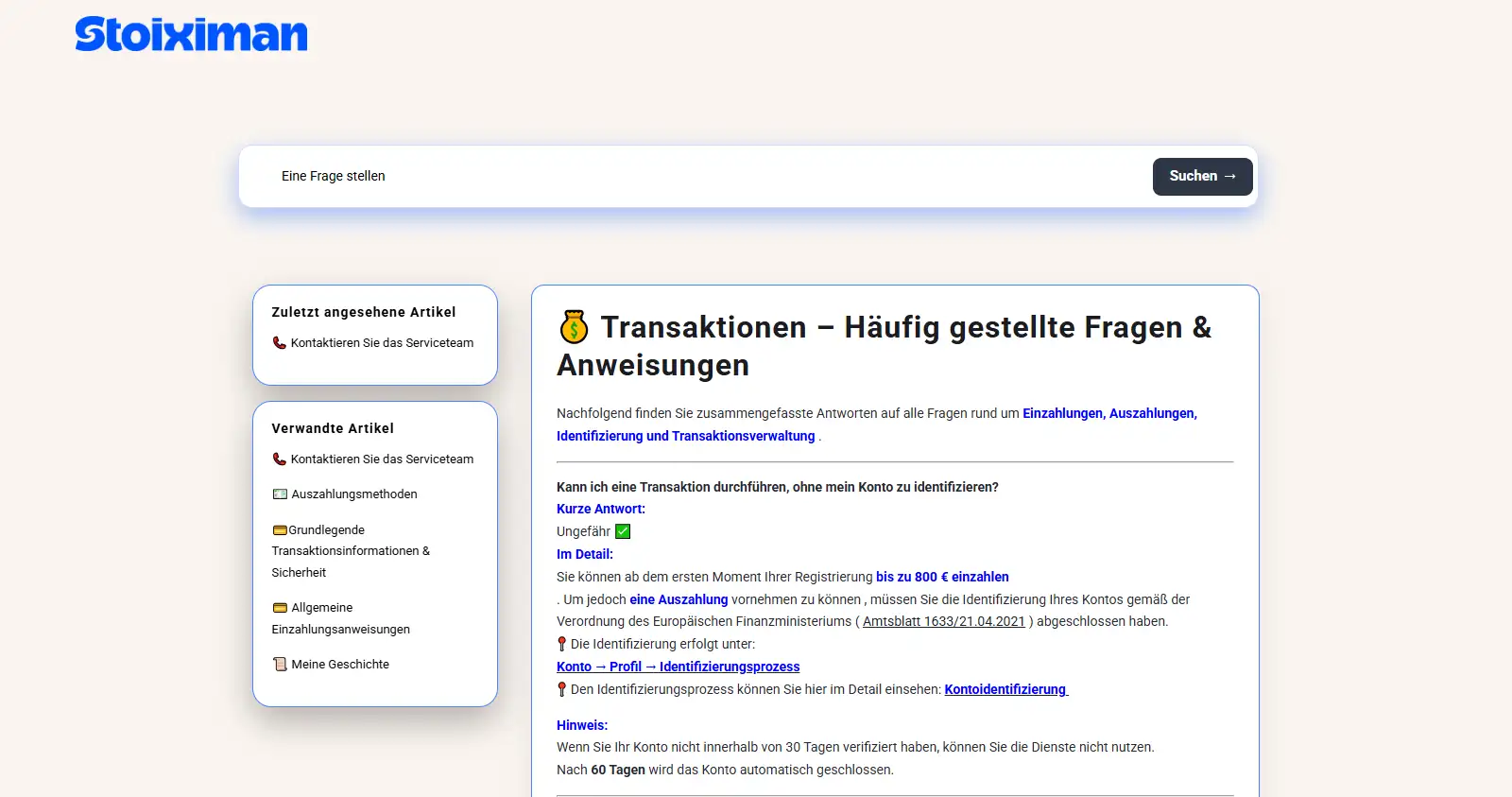This screenshot has width=1512, height=797.
Task: Click the phone icon under Zuletzt angesehene Artikel
Action: click(280, 343)
